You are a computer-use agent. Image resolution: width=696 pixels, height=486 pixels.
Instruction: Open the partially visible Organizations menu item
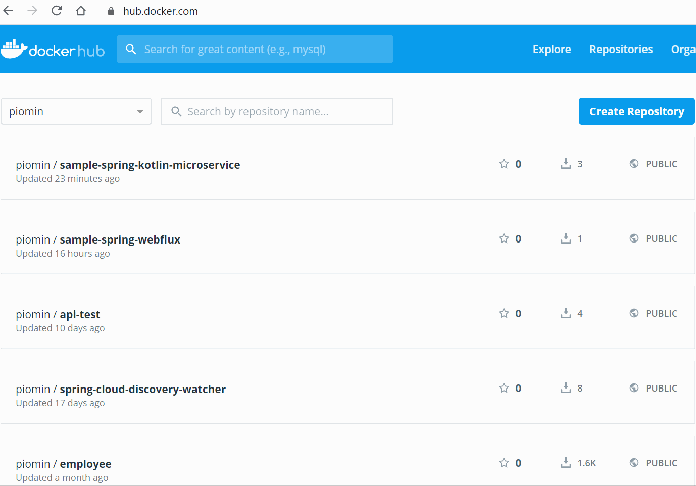click(x=683, y=49)
